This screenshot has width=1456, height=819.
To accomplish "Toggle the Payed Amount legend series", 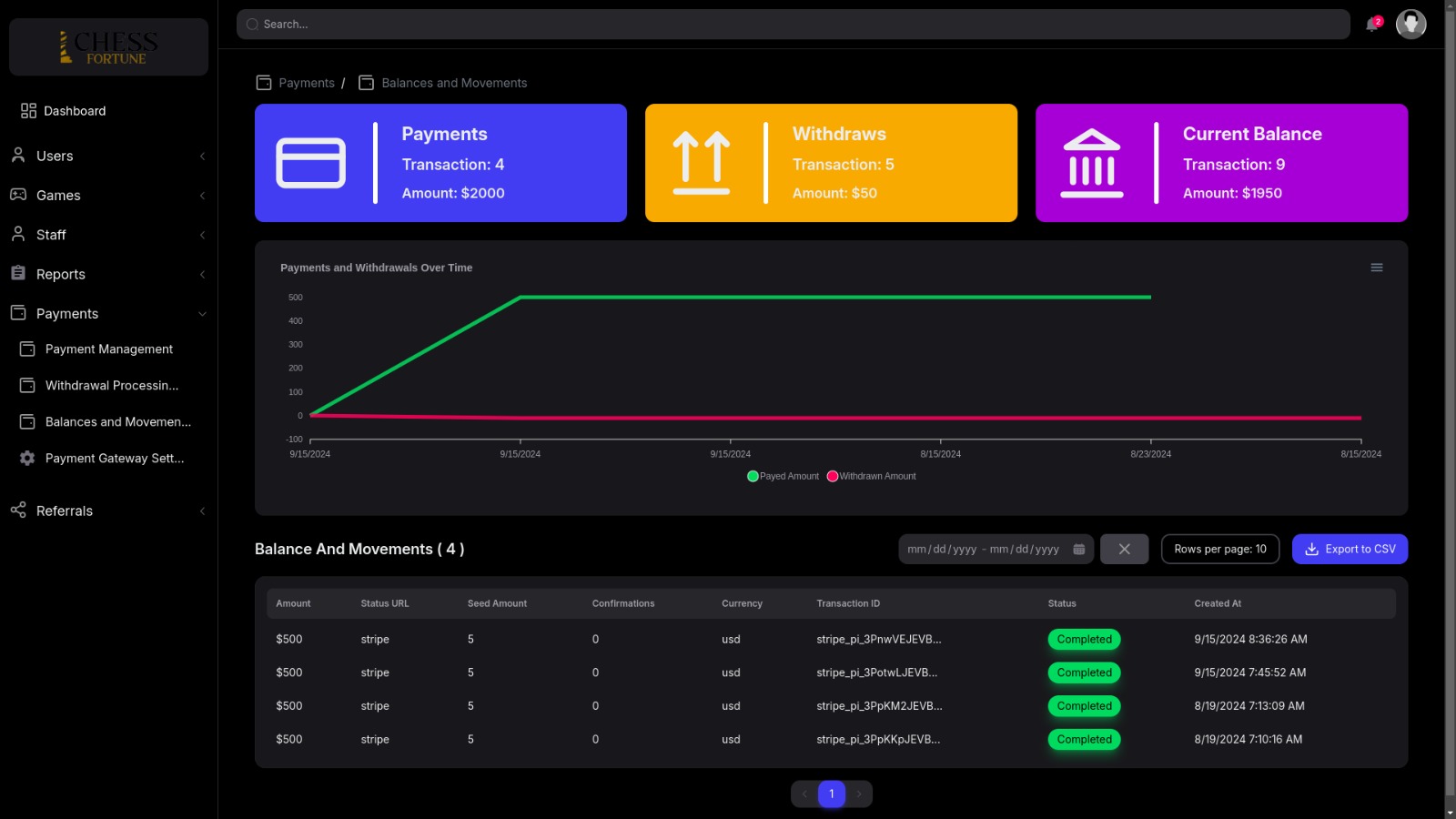I will pyautogui.click(x=783, y=477).
